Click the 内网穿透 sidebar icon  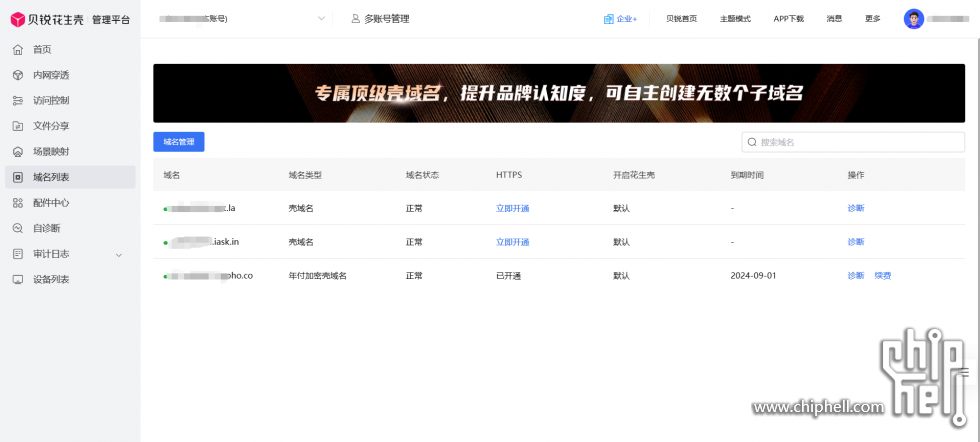coord(18,75)
